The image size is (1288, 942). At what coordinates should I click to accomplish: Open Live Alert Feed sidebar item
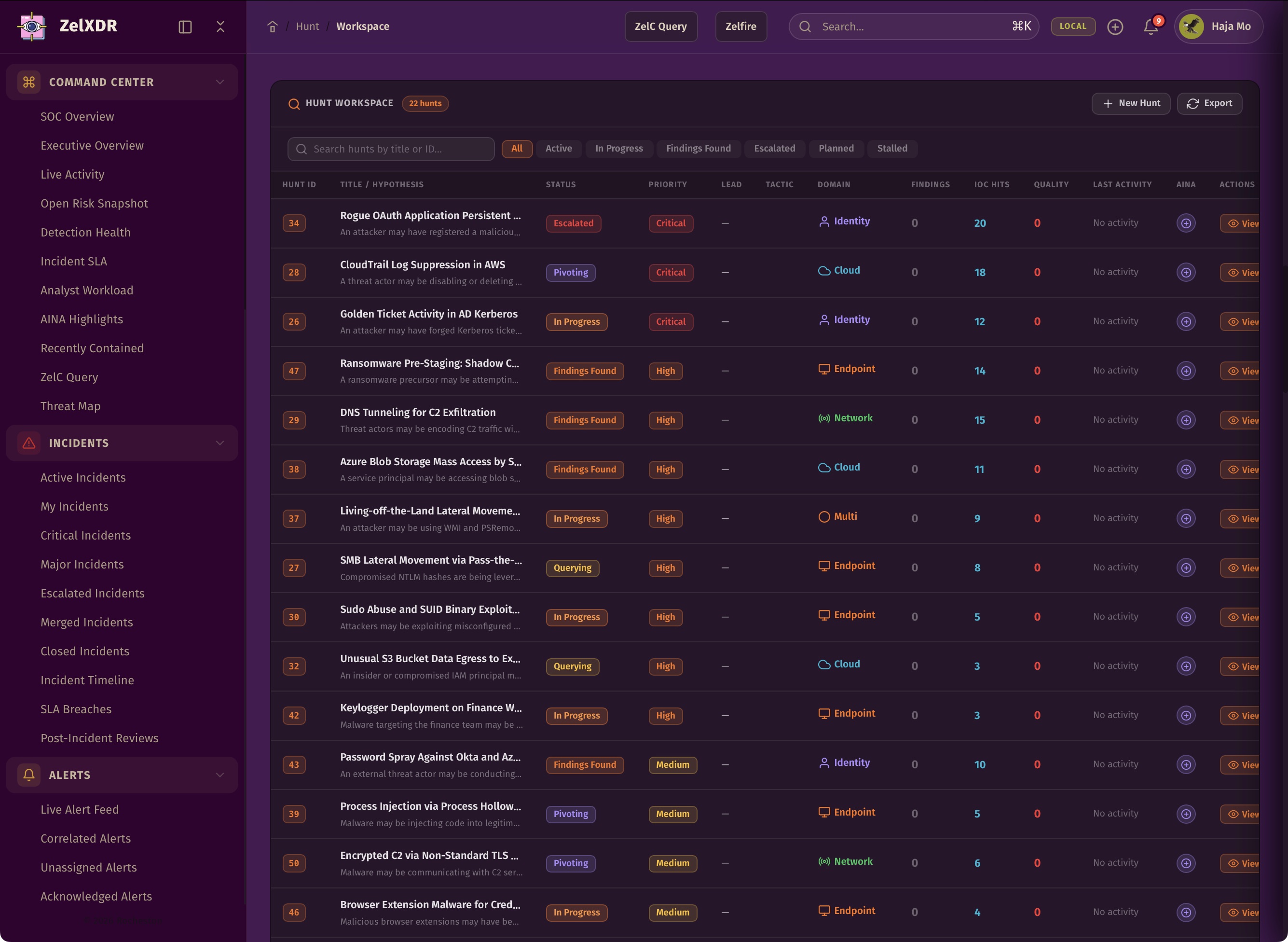pos(79,810)
